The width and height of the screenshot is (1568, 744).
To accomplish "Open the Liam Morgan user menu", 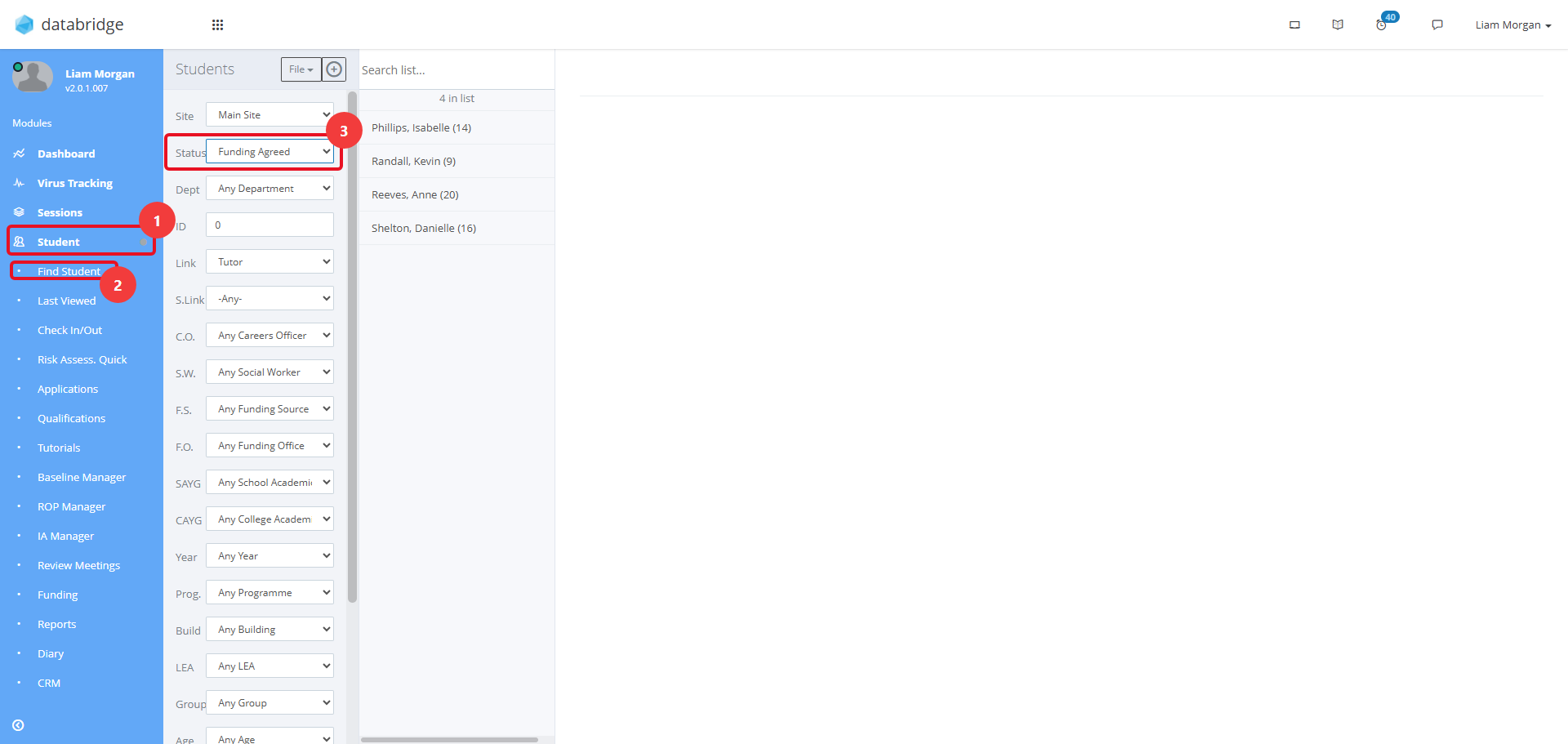I will (1512, 25).
